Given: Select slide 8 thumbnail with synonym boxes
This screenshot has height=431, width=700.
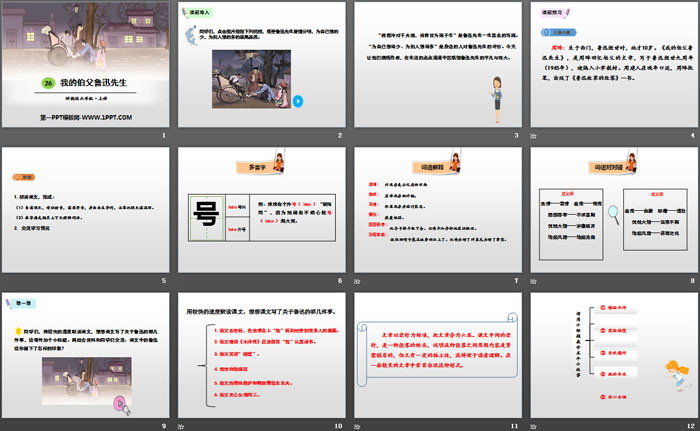Looking at the screenshot, I should (x=614, y=210).
